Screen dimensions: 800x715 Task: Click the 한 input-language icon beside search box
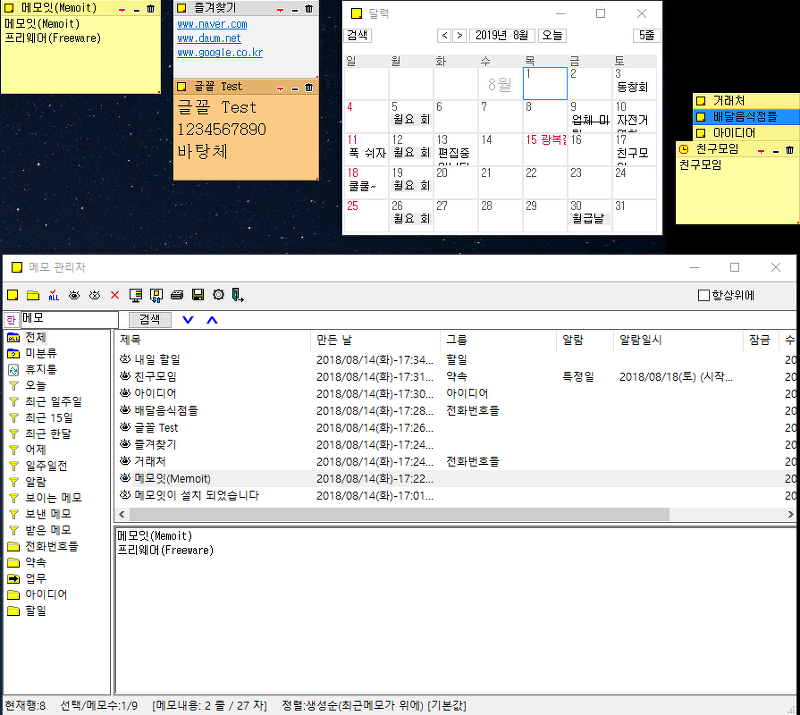pos(11,320)
